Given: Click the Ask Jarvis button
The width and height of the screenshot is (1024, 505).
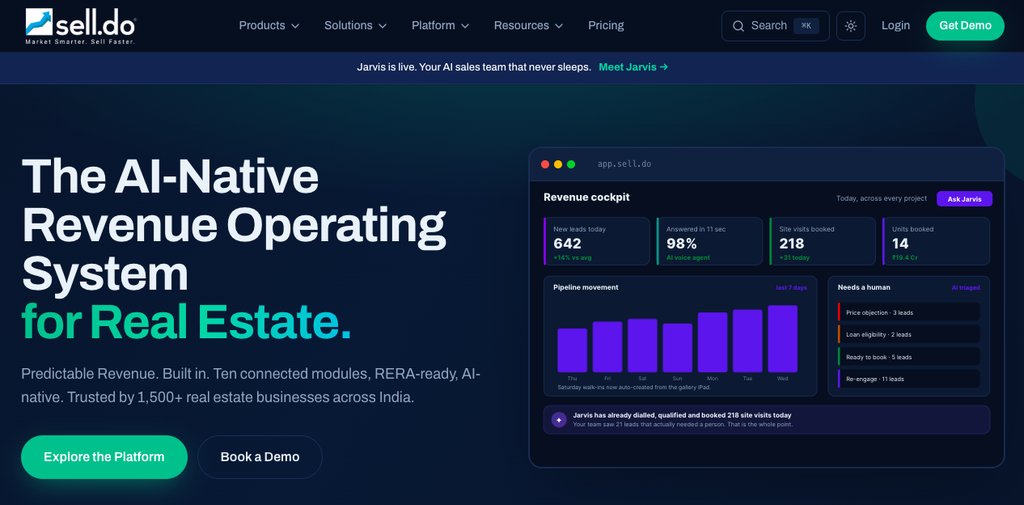Looking at the screenshot, I should pos(964,199).
